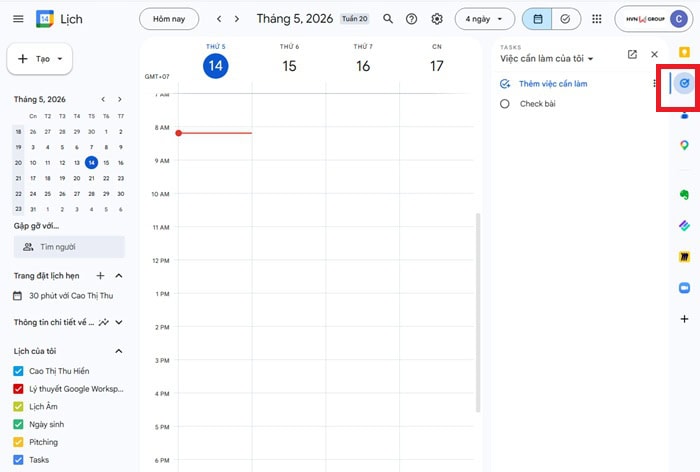
Task: Select day 21 in mini calendar
Action: [92, 178]
